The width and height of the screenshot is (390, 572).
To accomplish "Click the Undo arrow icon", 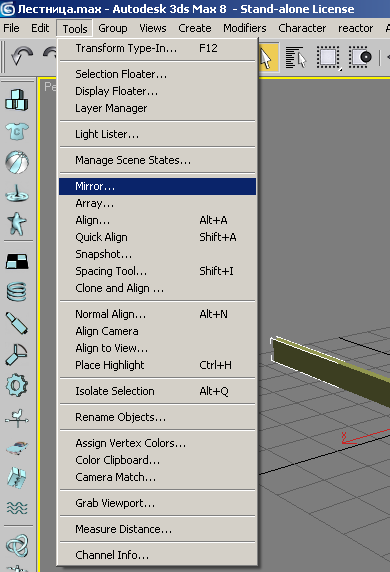I will 22,57.
